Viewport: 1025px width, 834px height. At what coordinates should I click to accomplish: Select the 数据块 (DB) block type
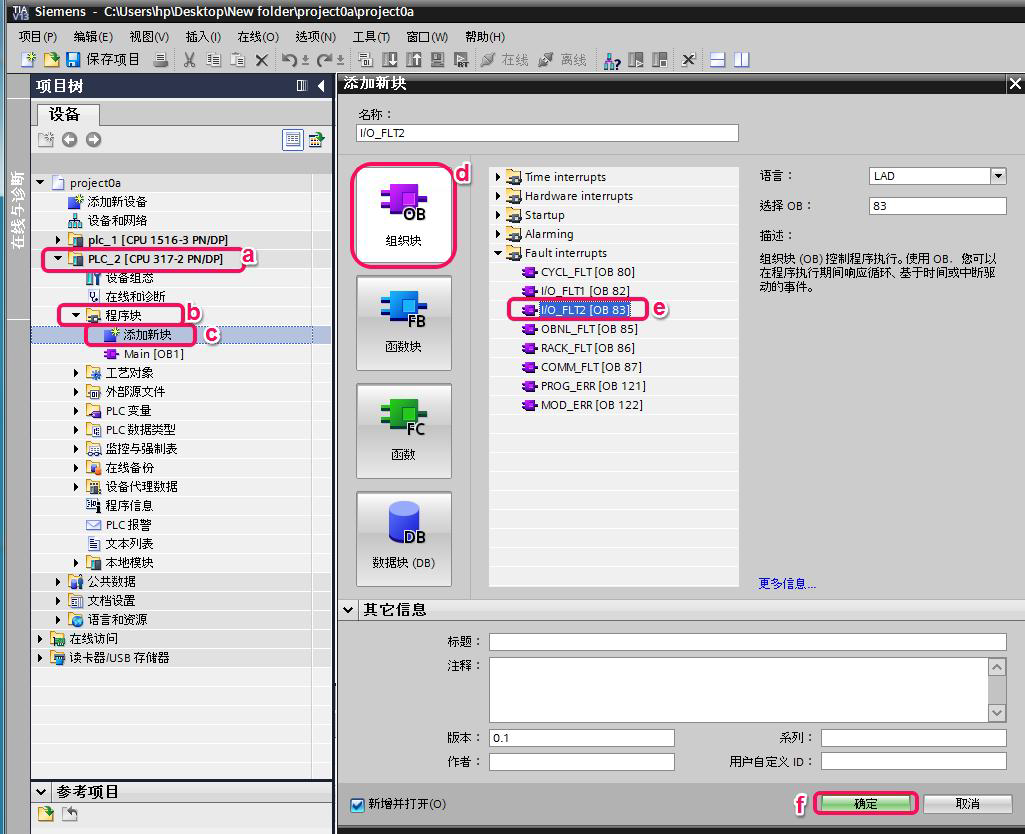[403, 539]
